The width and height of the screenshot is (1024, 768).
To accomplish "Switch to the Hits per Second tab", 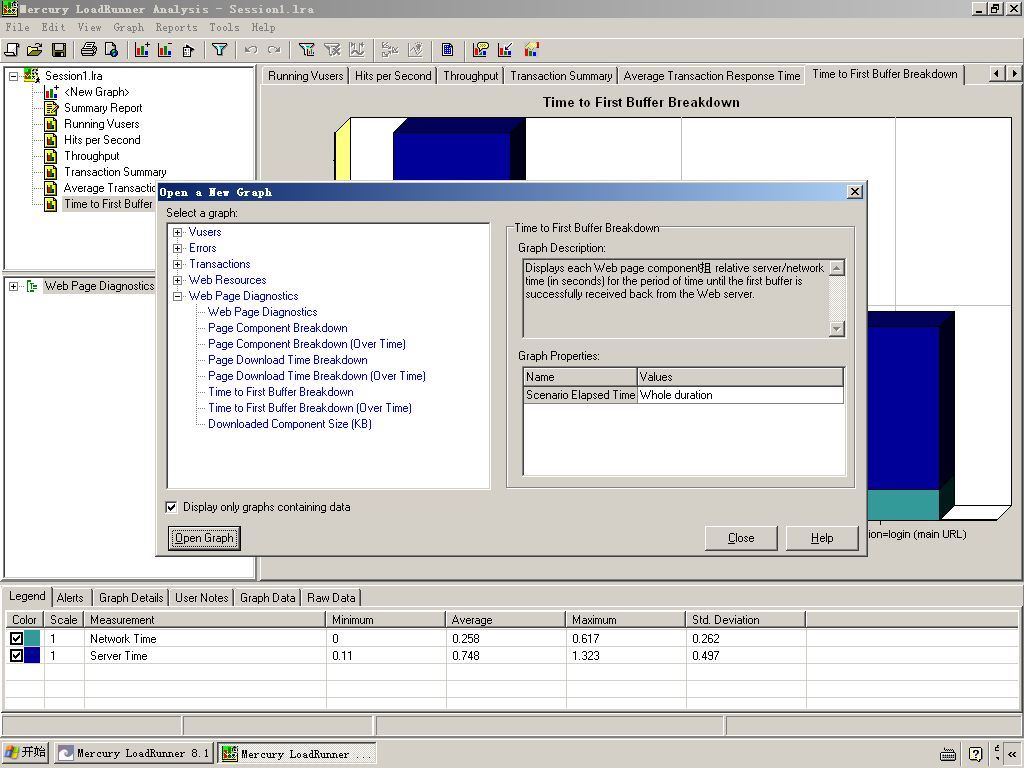I will pyautogui.click(x=393, y=76).
